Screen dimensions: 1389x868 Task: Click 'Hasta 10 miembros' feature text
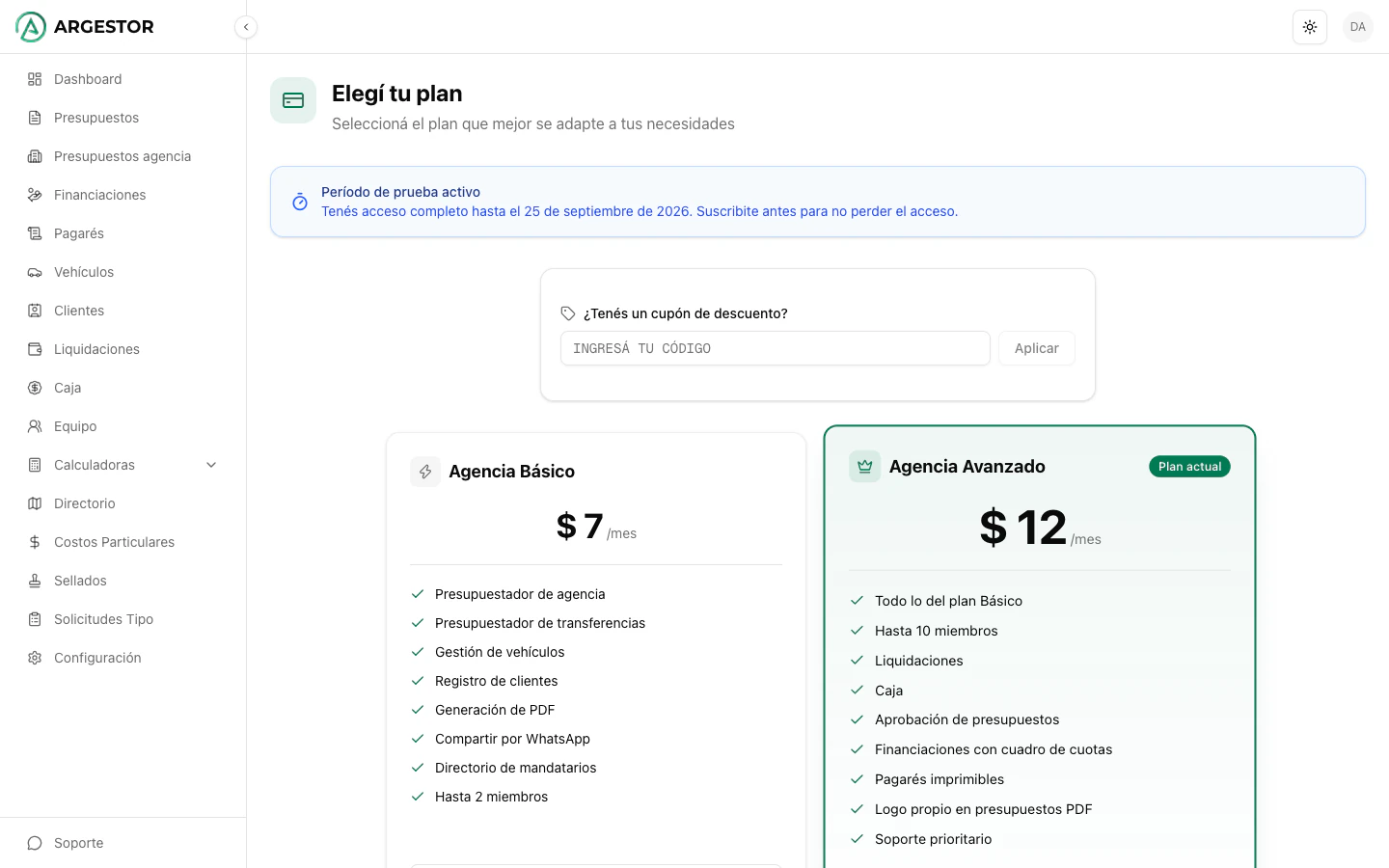pos(937,631)
